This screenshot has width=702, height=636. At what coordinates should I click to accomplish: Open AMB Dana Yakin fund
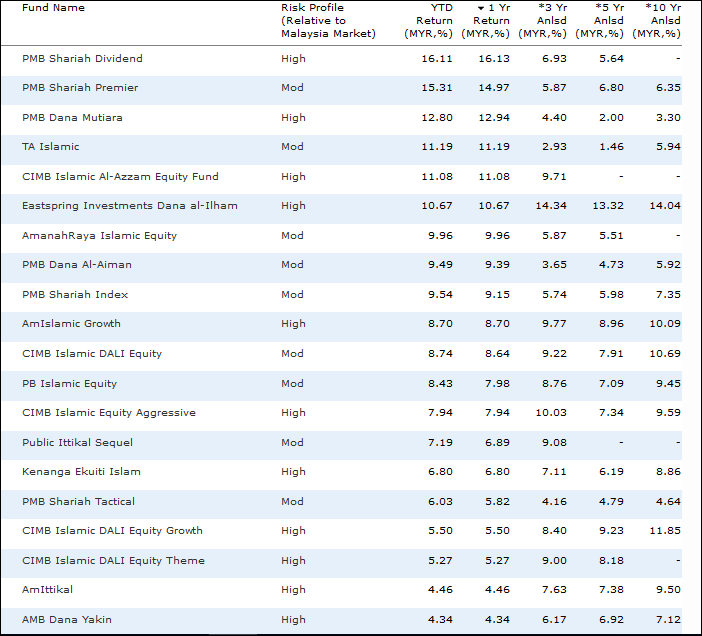click(x=67, y=620)
